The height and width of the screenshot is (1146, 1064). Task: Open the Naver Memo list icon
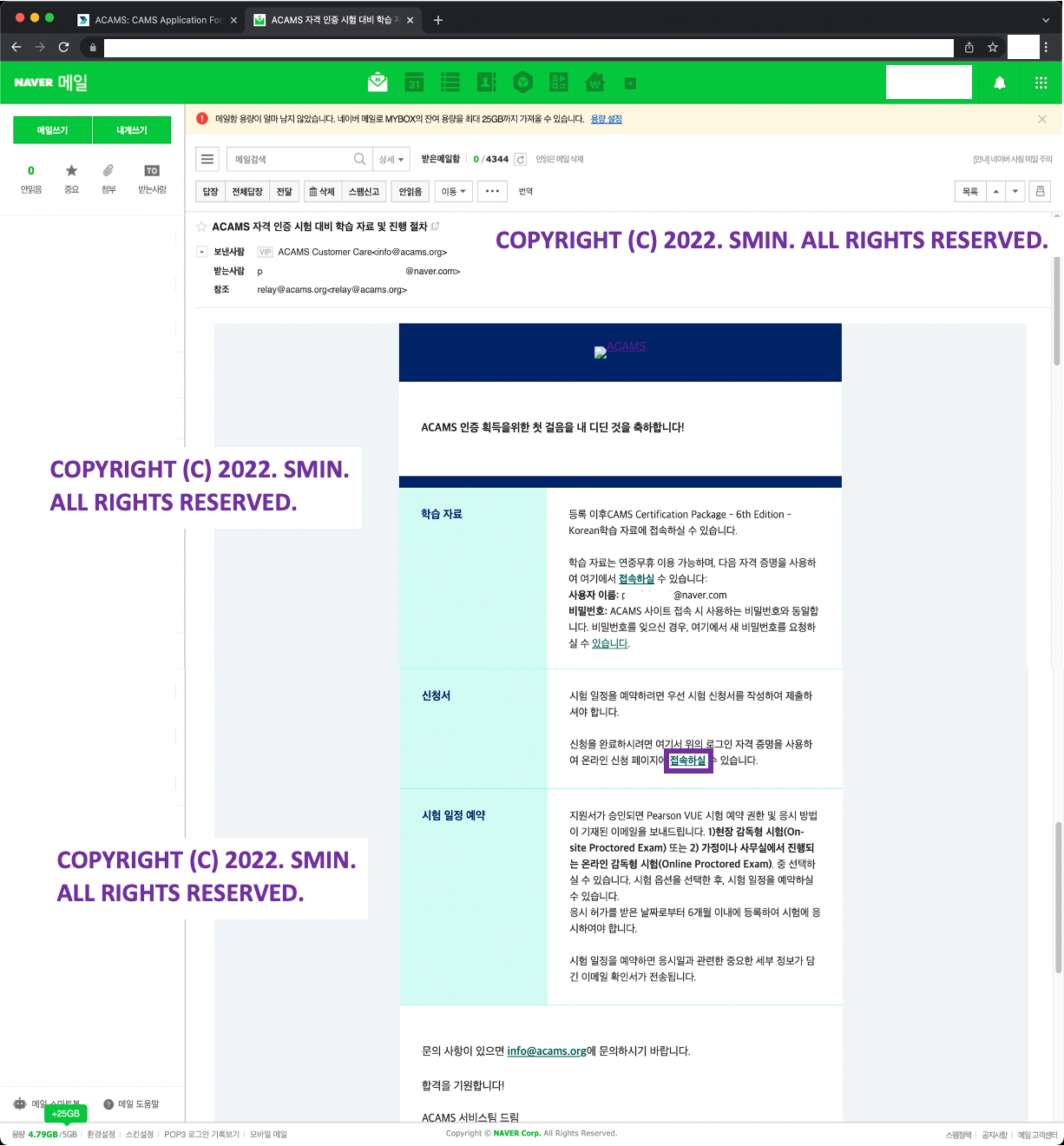click(450, 82)
